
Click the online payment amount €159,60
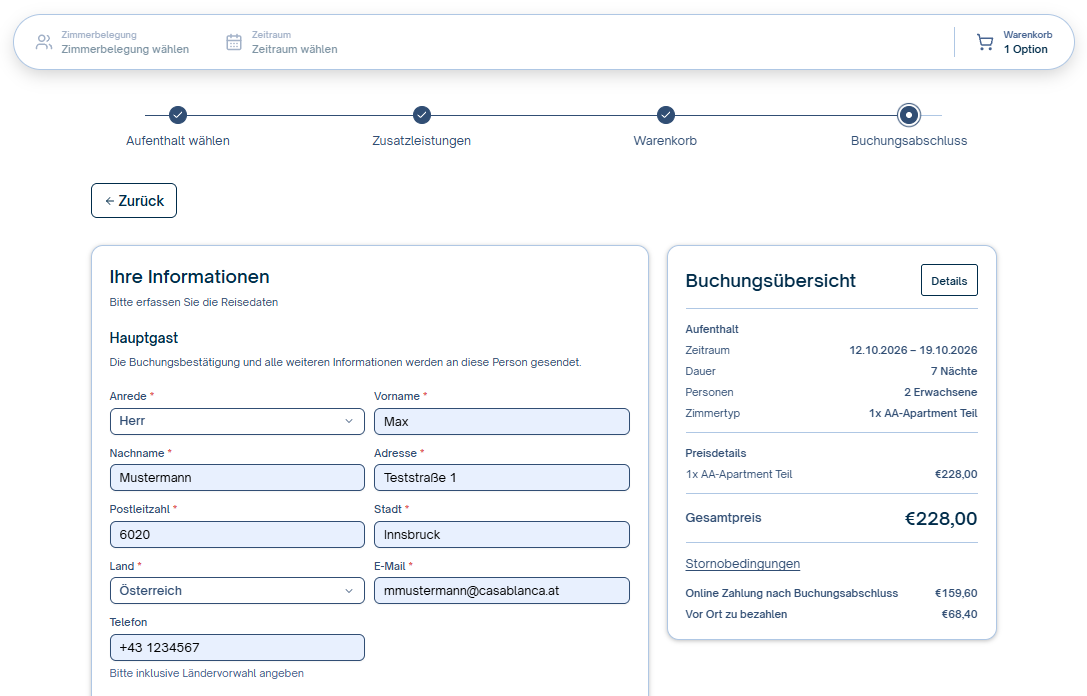click(956, 593)
